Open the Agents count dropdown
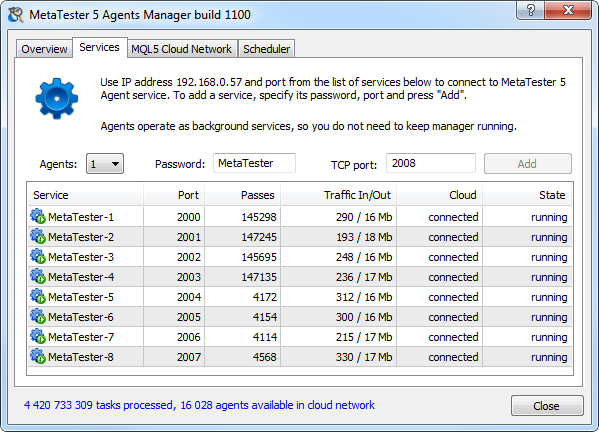 (x=105, y=164)
